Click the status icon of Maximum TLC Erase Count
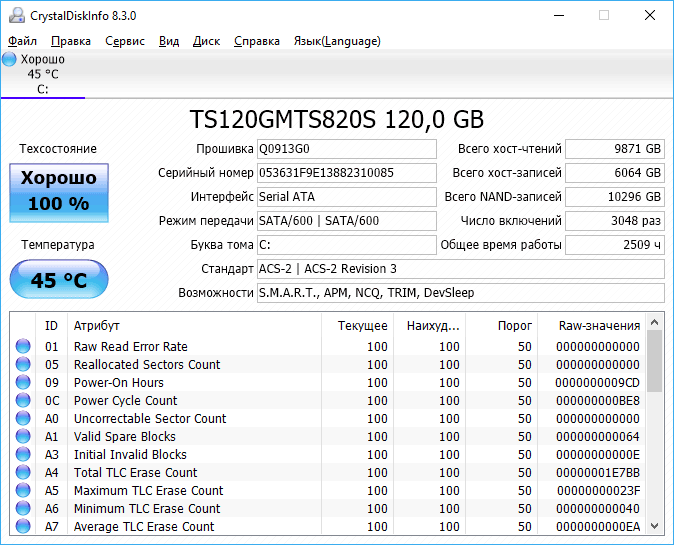 [23, 490]
